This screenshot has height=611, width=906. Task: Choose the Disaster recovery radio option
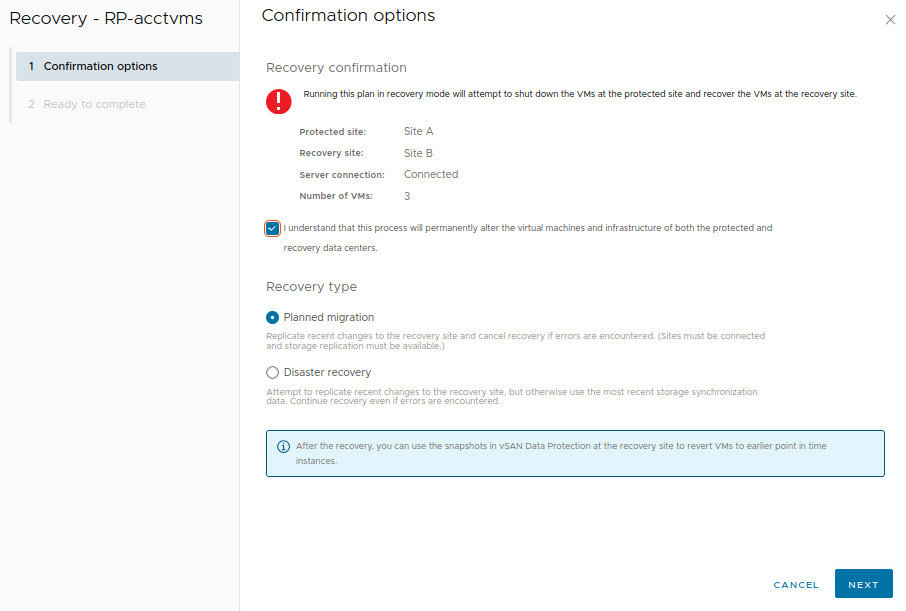point(273,372)
